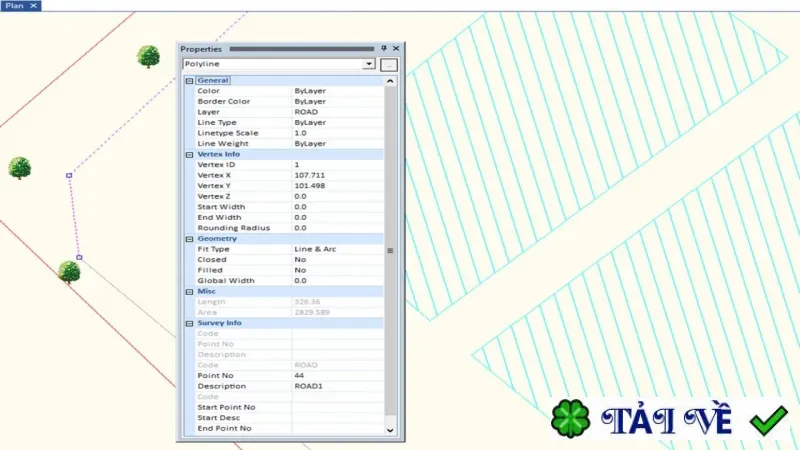
Task: Edit the Vertex Z value
Action: point(338,196)
